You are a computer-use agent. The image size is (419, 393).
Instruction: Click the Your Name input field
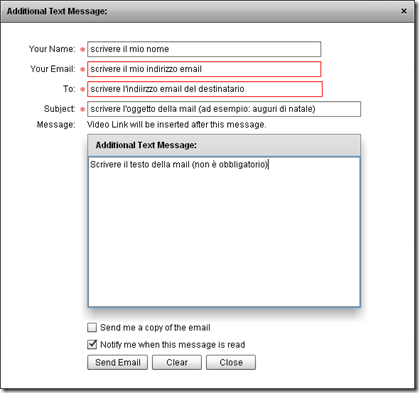204,49
